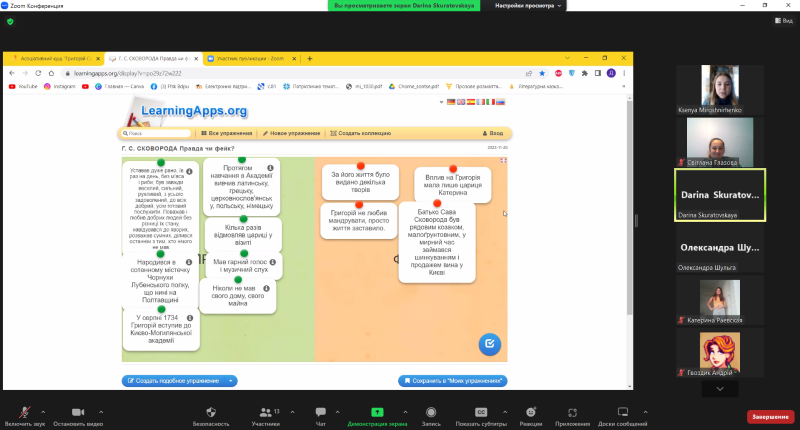
Task: Select Russian flag language
Action: click(501, 102)
